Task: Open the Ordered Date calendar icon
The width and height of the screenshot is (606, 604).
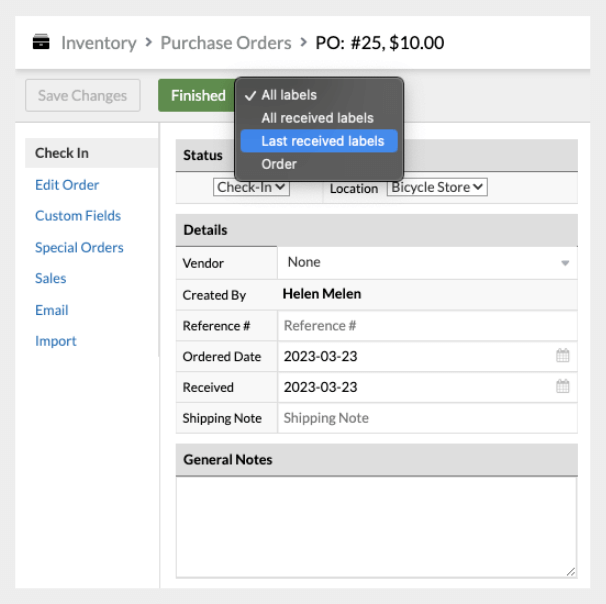Action: point(562,356)
